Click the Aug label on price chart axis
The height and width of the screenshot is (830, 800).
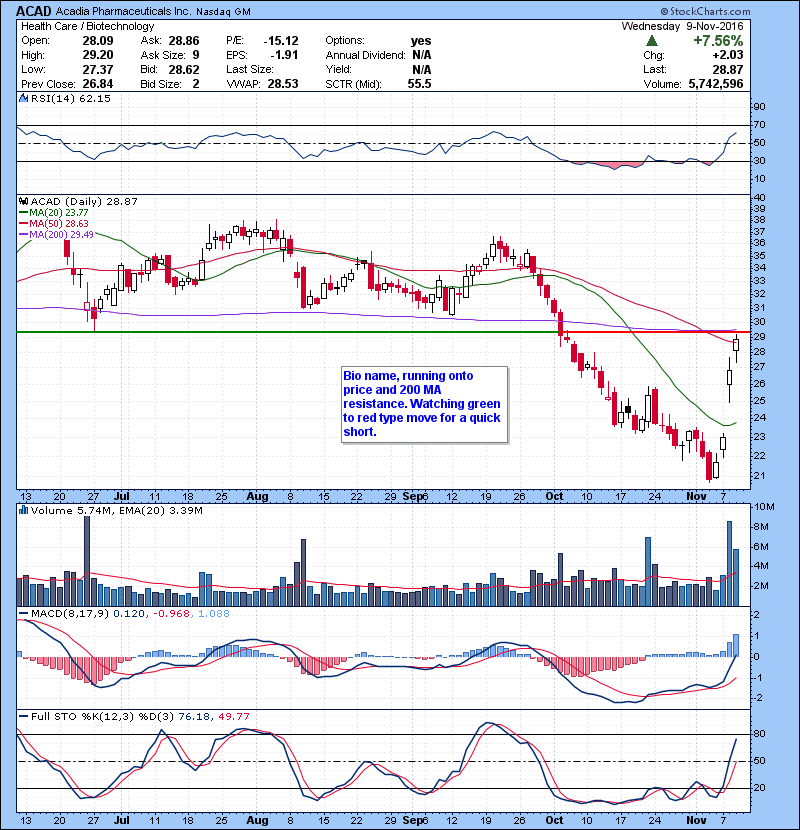[x=258, y=496]
